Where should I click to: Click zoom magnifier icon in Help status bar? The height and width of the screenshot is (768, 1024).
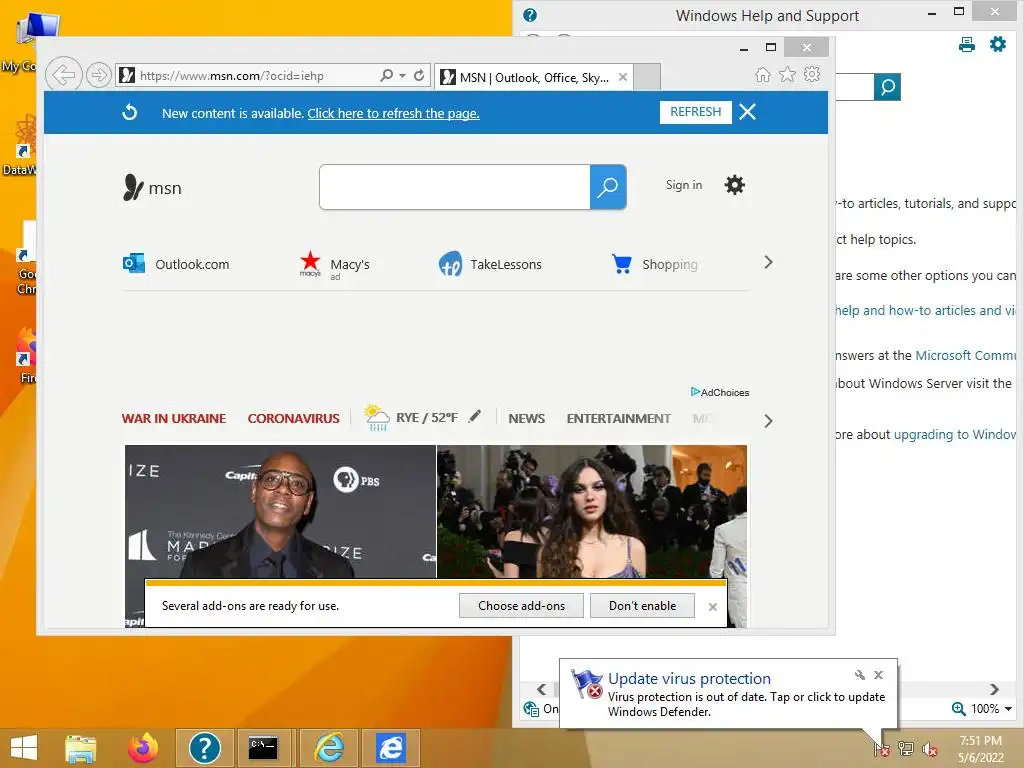pos(959,709)
